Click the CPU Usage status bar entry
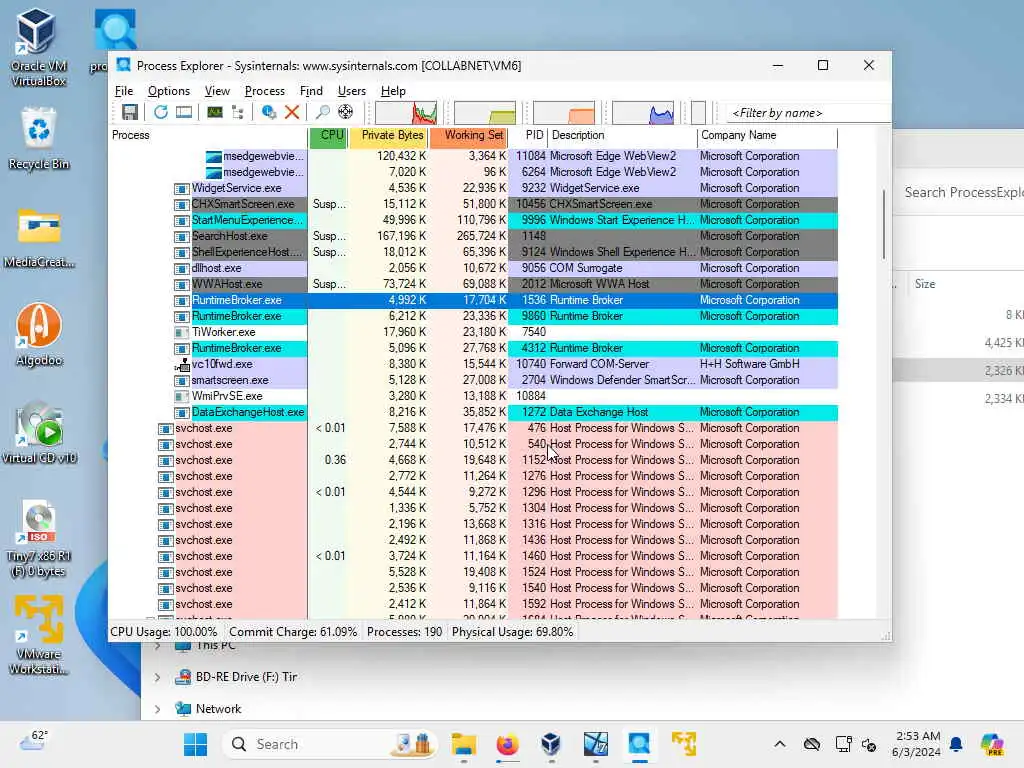This screenshot has width=1024, height=768. coord(164,632)
